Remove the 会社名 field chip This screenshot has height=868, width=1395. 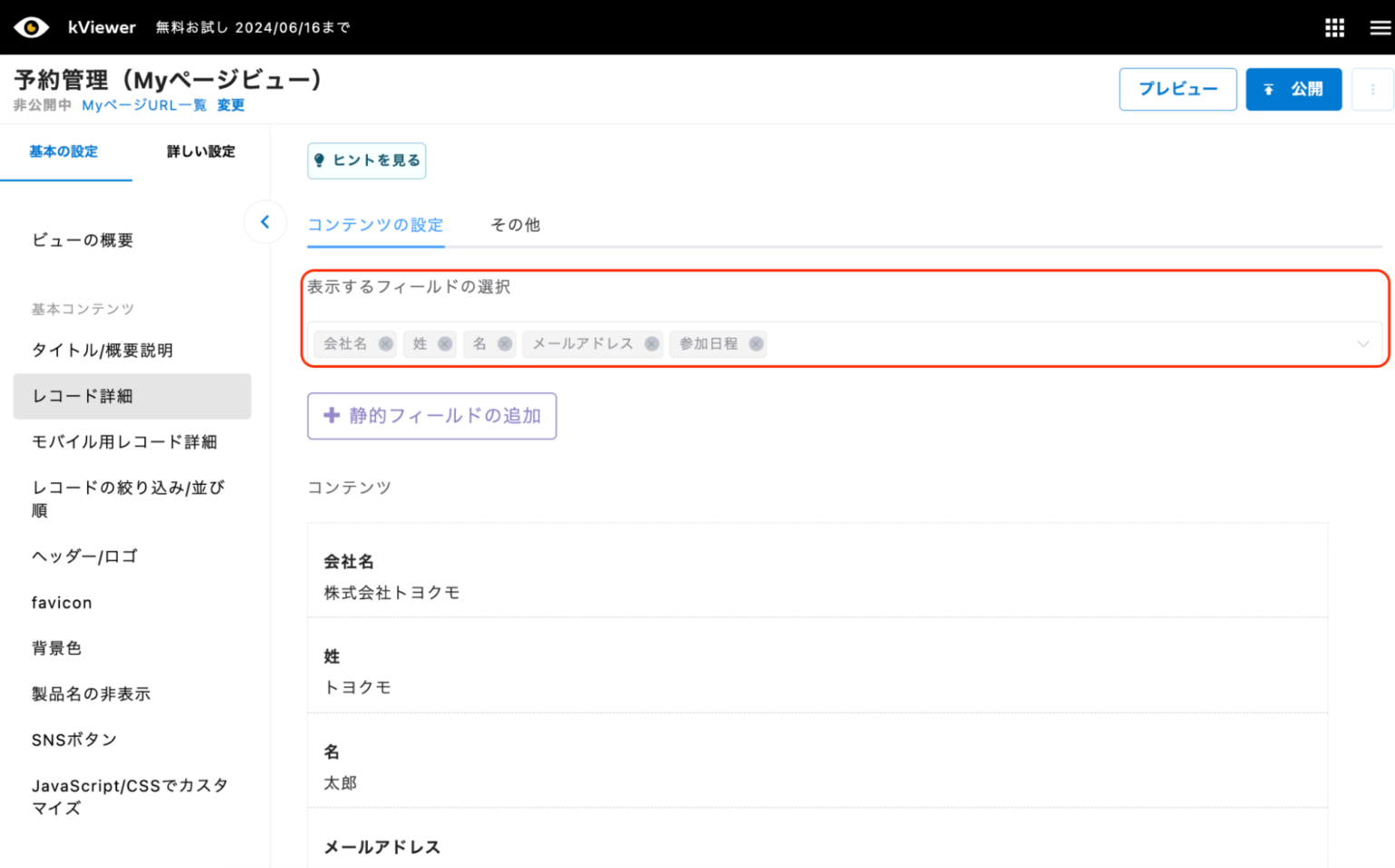385,344
